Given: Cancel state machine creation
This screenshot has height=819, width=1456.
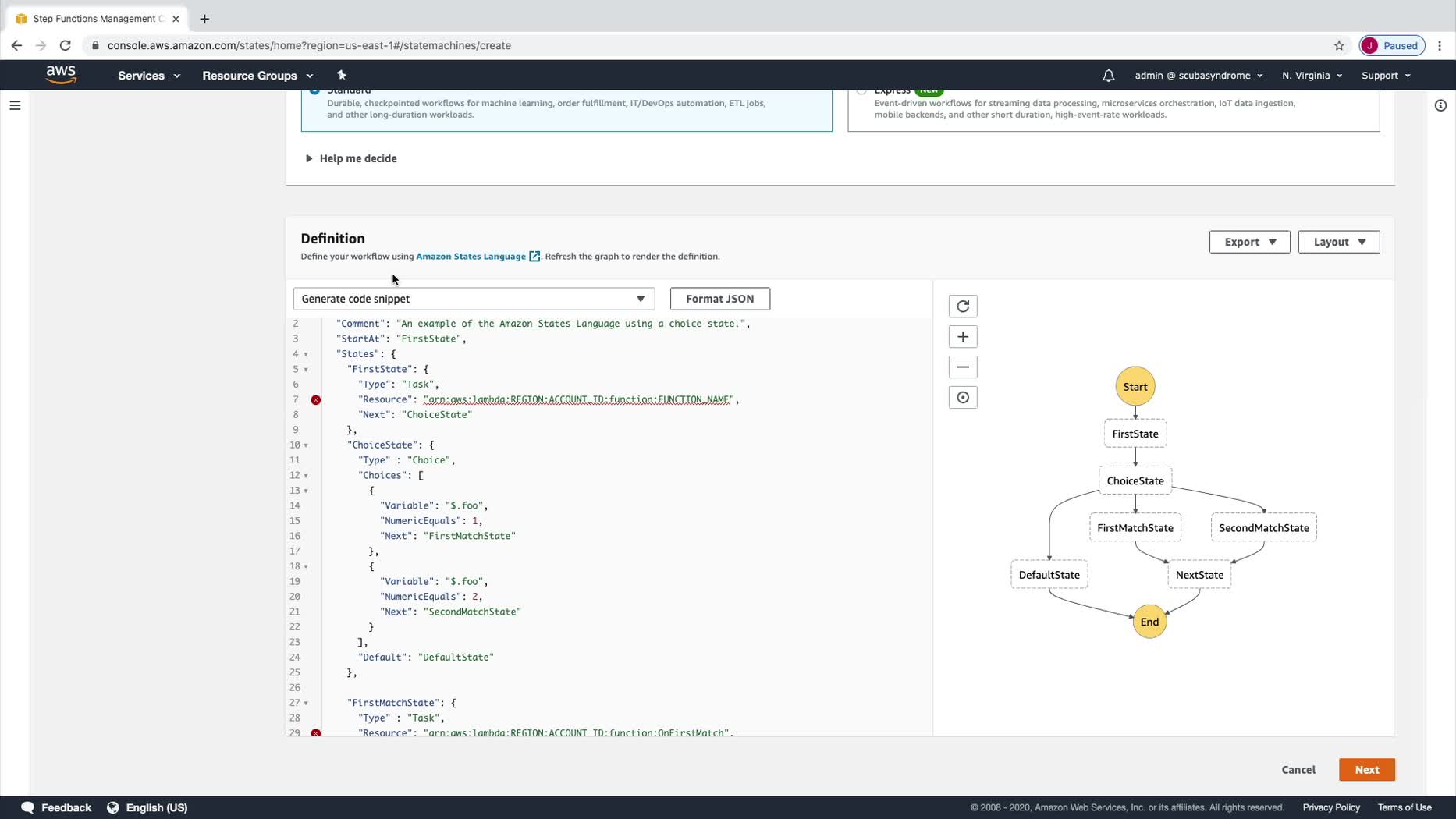Looking at the screenshot, I should (x=1298, y=770).
